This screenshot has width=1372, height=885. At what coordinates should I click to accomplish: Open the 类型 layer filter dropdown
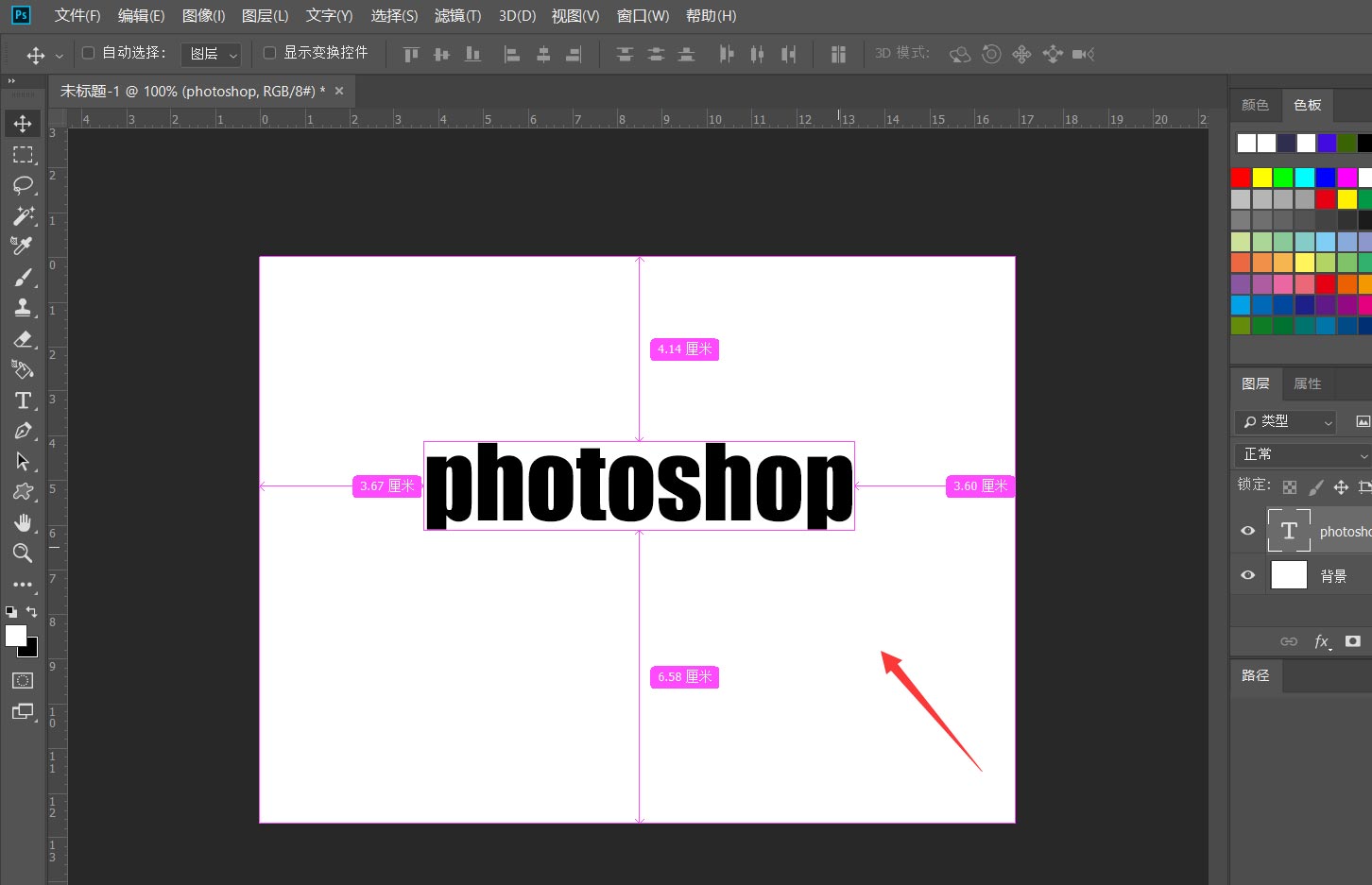(1285, 421)
